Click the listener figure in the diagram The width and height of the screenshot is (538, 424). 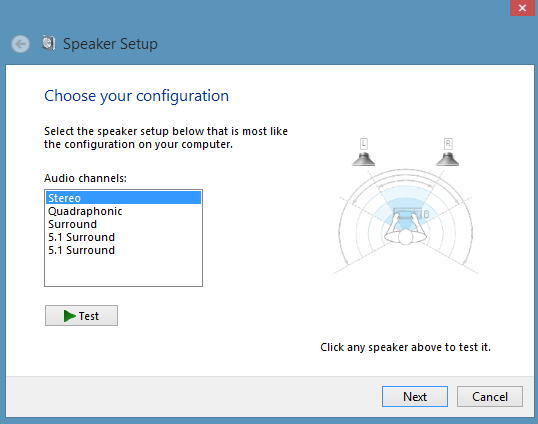[x=406, y=228]
